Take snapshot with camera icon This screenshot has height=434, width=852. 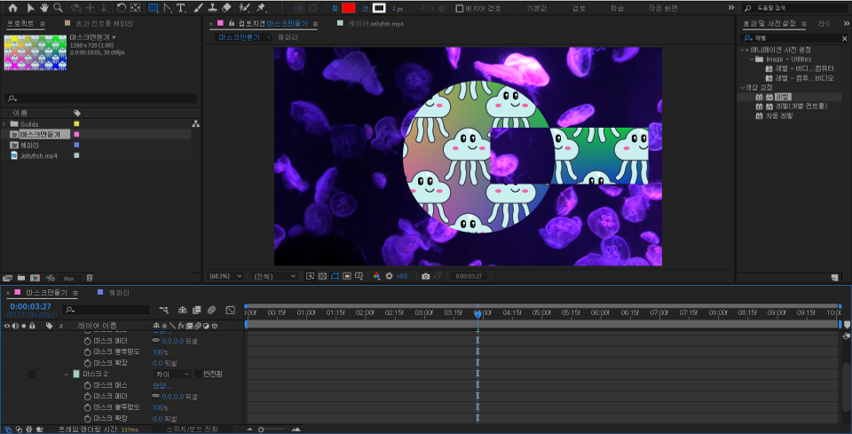pos(426,276)
